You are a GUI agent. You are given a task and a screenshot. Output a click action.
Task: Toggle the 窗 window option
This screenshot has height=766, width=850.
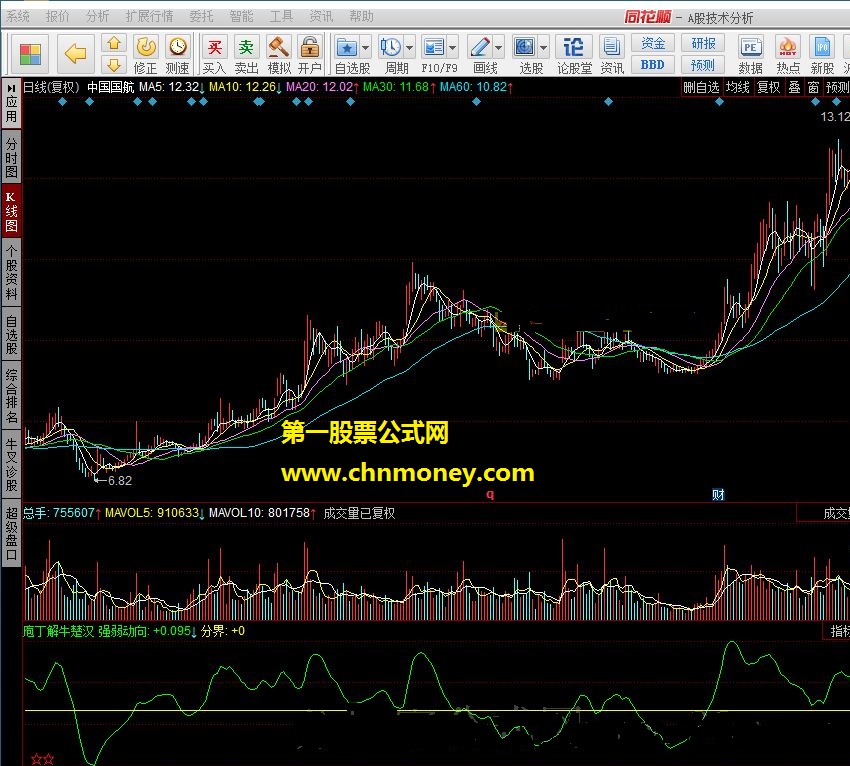tap(813, 87)
